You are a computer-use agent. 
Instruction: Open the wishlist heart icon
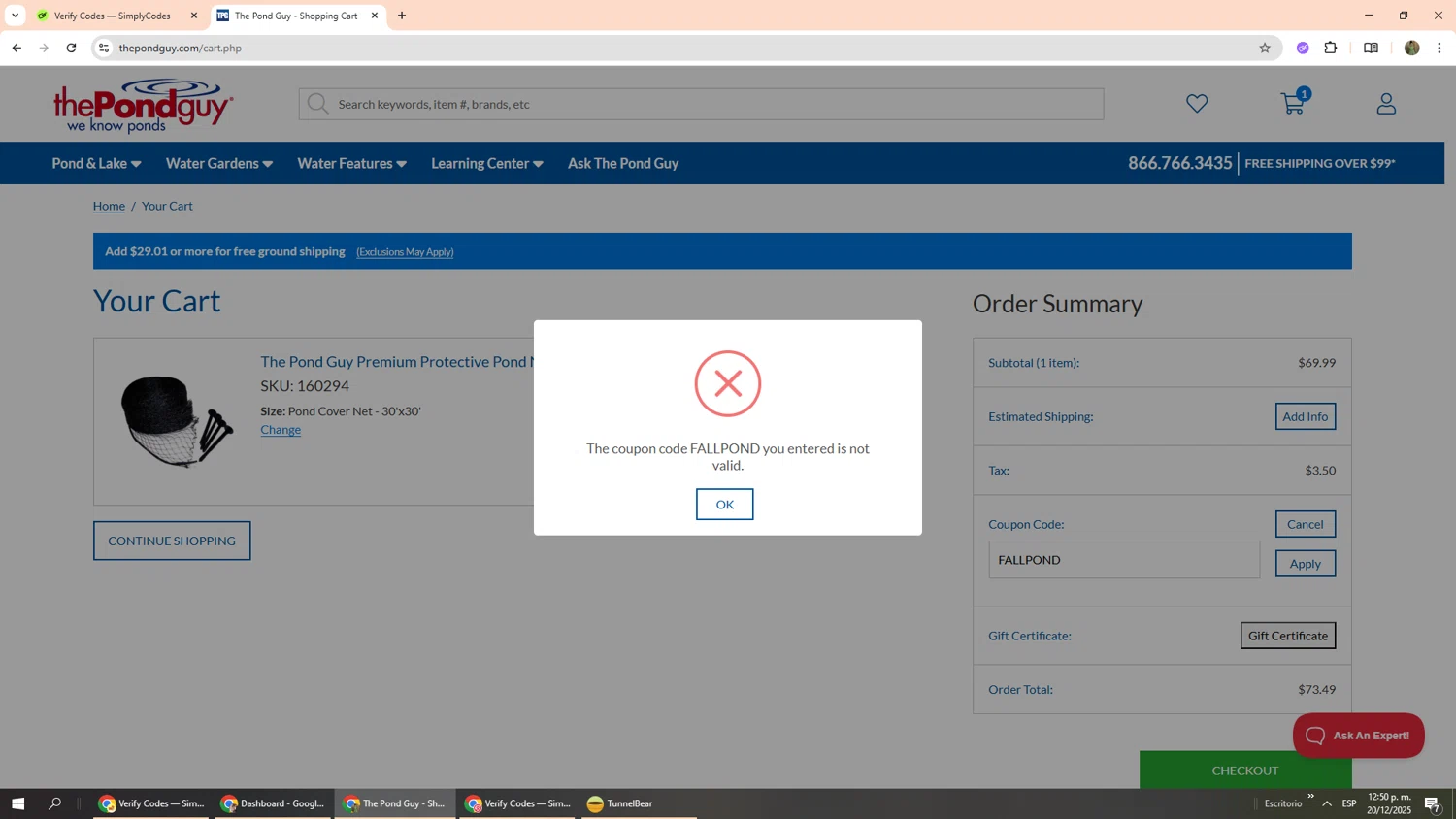pyautogui.click(x=1197, y=103)
